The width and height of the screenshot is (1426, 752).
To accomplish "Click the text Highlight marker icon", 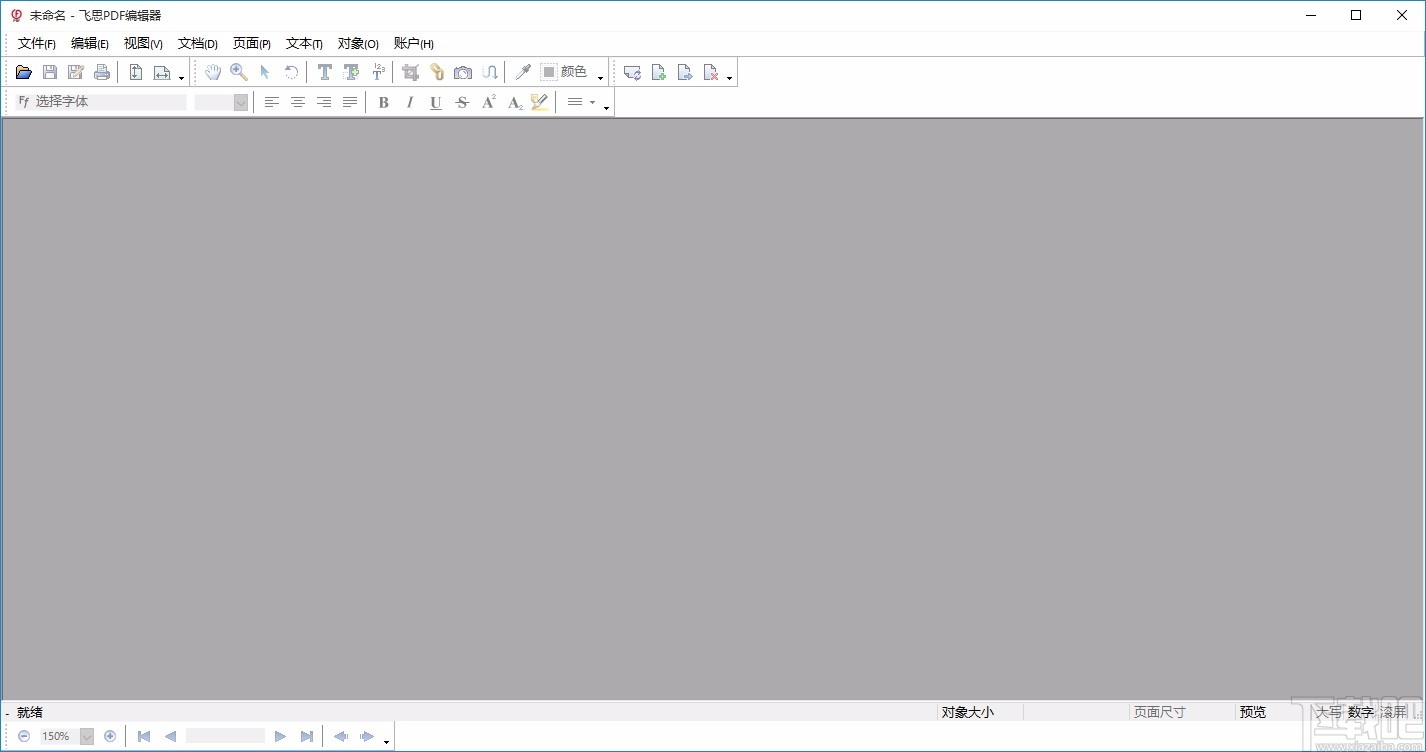I will 540,102.
